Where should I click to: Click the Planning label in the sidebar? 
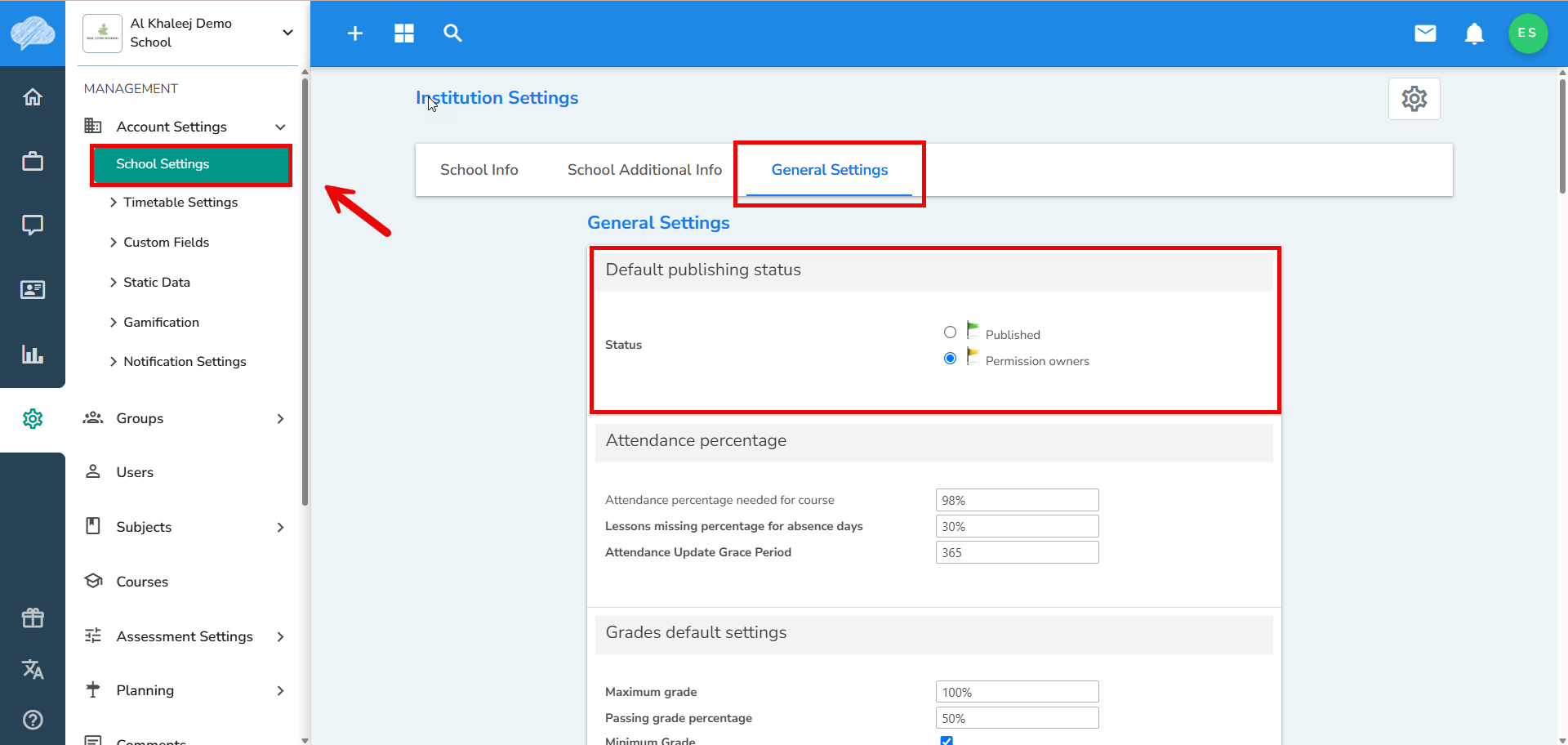pos(145,690)
